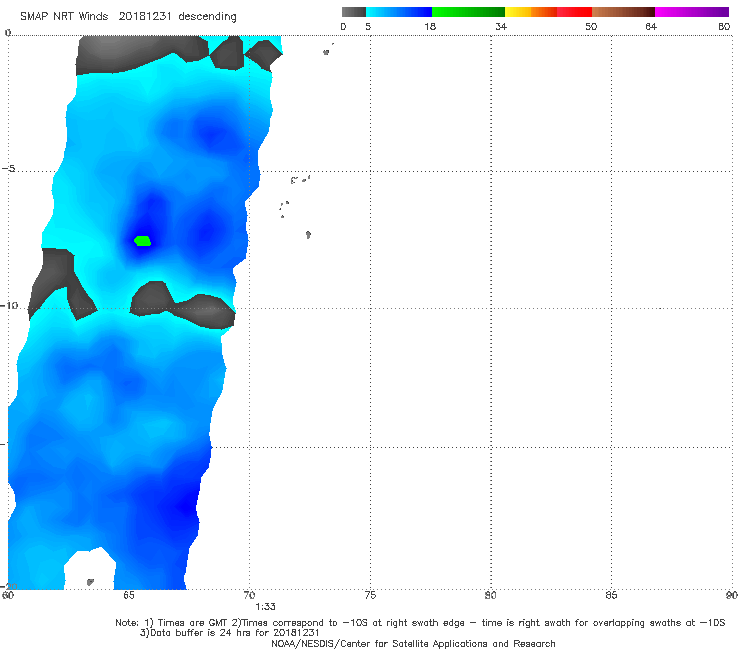The width and height of the screenshot is (740, 650).
Task: Pick the green 18–34 segment of the color bar
Action: click(468, 12)
